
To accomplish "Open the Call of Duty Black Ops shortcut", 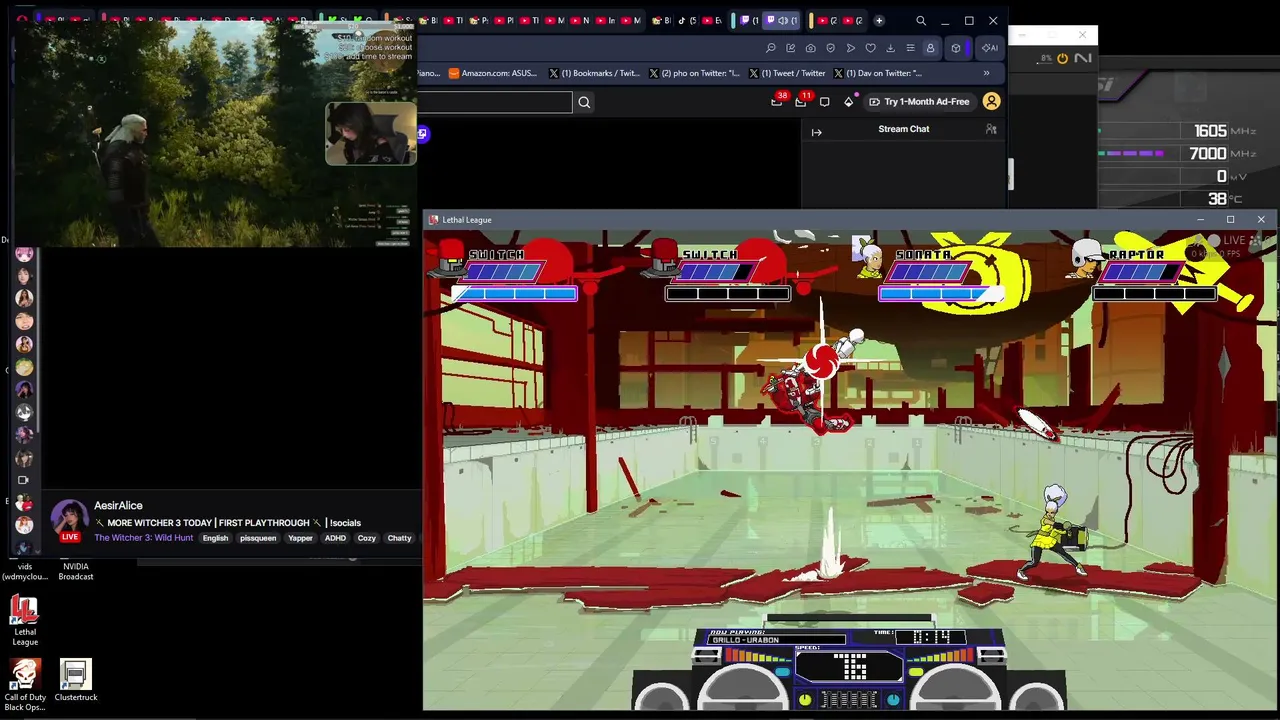I will pos(25,685).
